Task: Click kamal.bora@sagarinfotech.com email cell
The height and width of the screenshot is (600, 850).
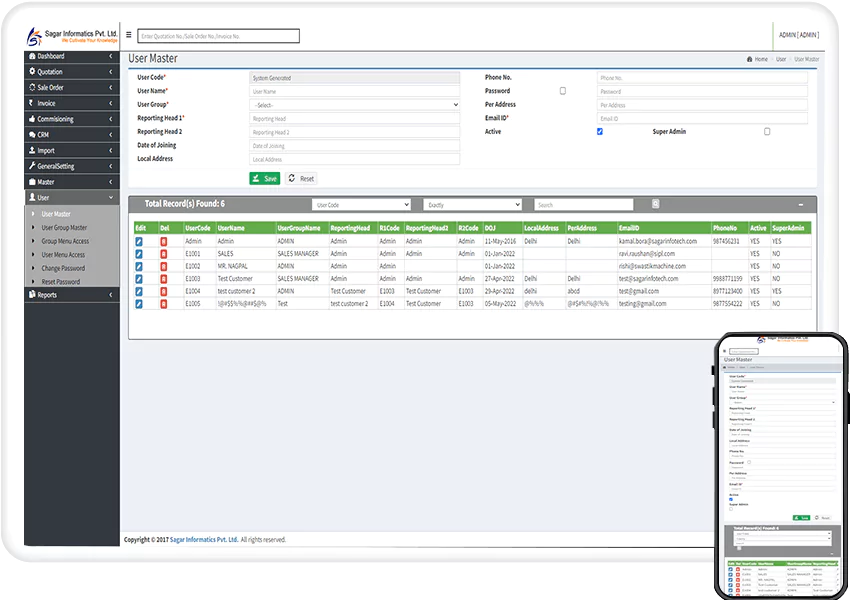Action: click(658, 241)
